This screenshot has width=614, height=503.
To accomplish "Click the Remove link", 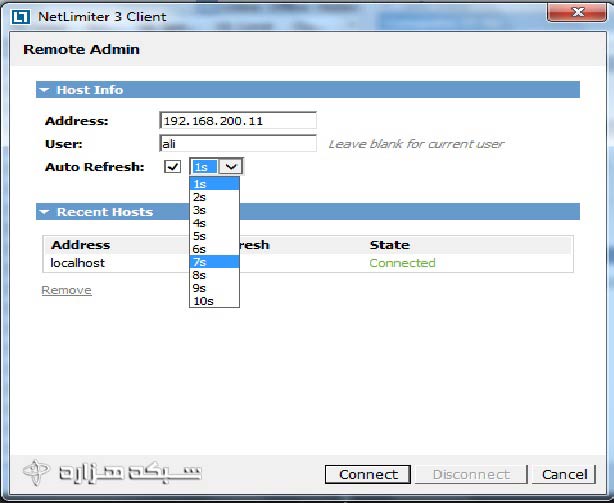I will tap(67, 290).
